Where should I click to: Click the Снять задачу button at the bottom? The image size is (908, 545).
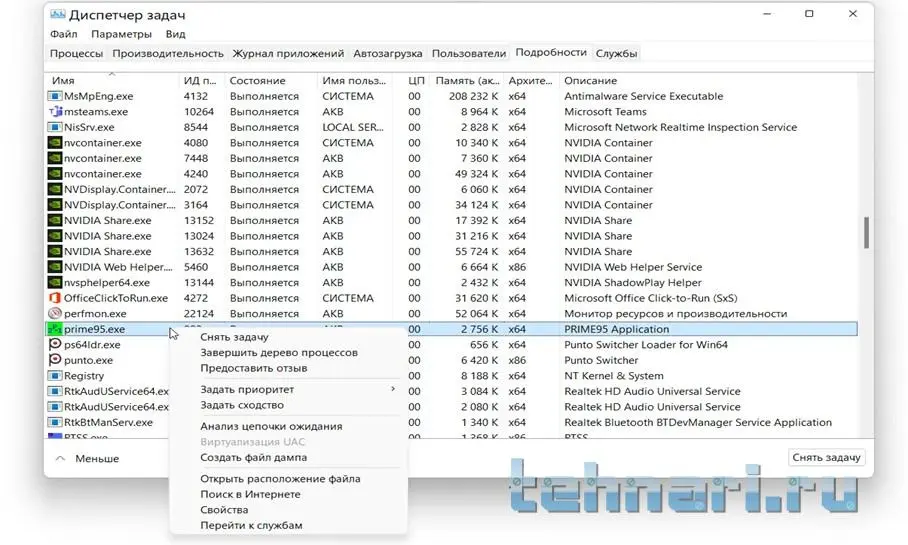[826, 458]
